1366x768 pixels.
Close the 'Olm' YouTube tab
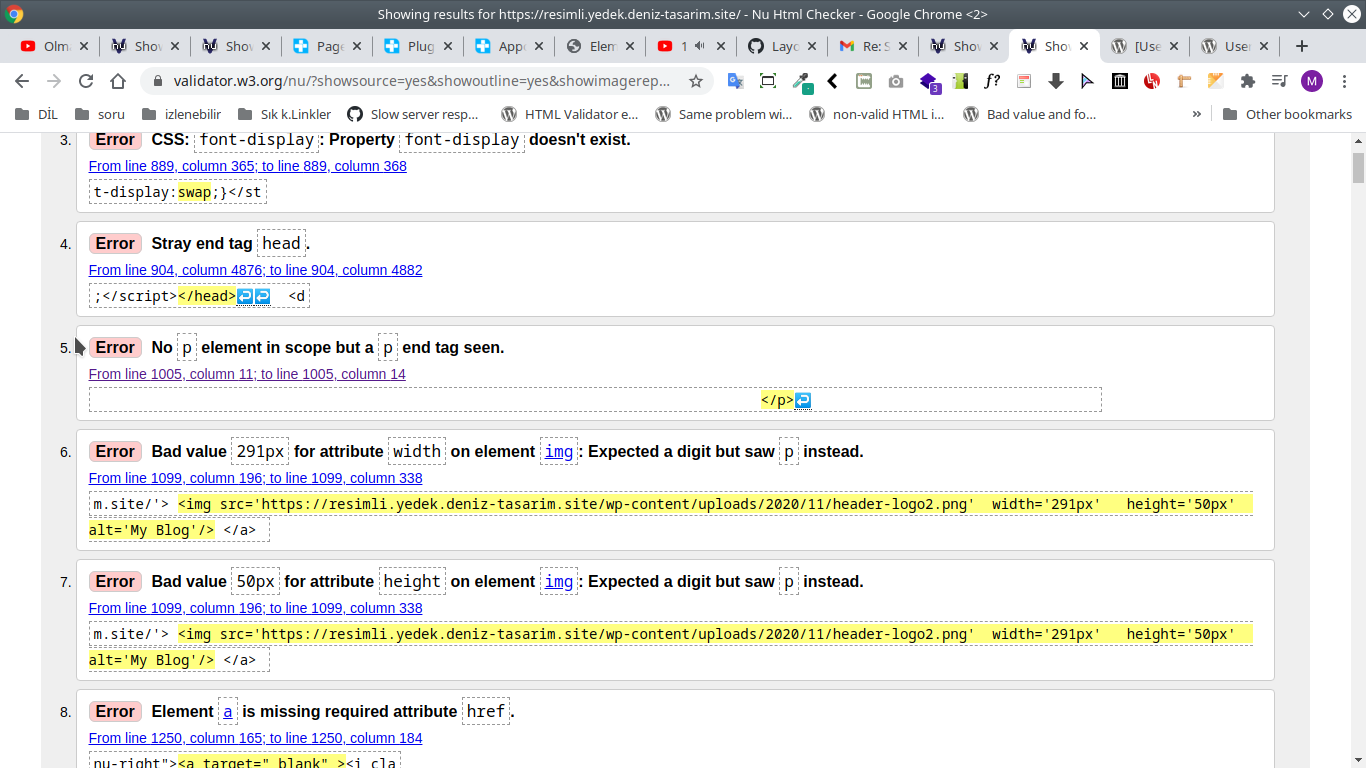(83, 46)
